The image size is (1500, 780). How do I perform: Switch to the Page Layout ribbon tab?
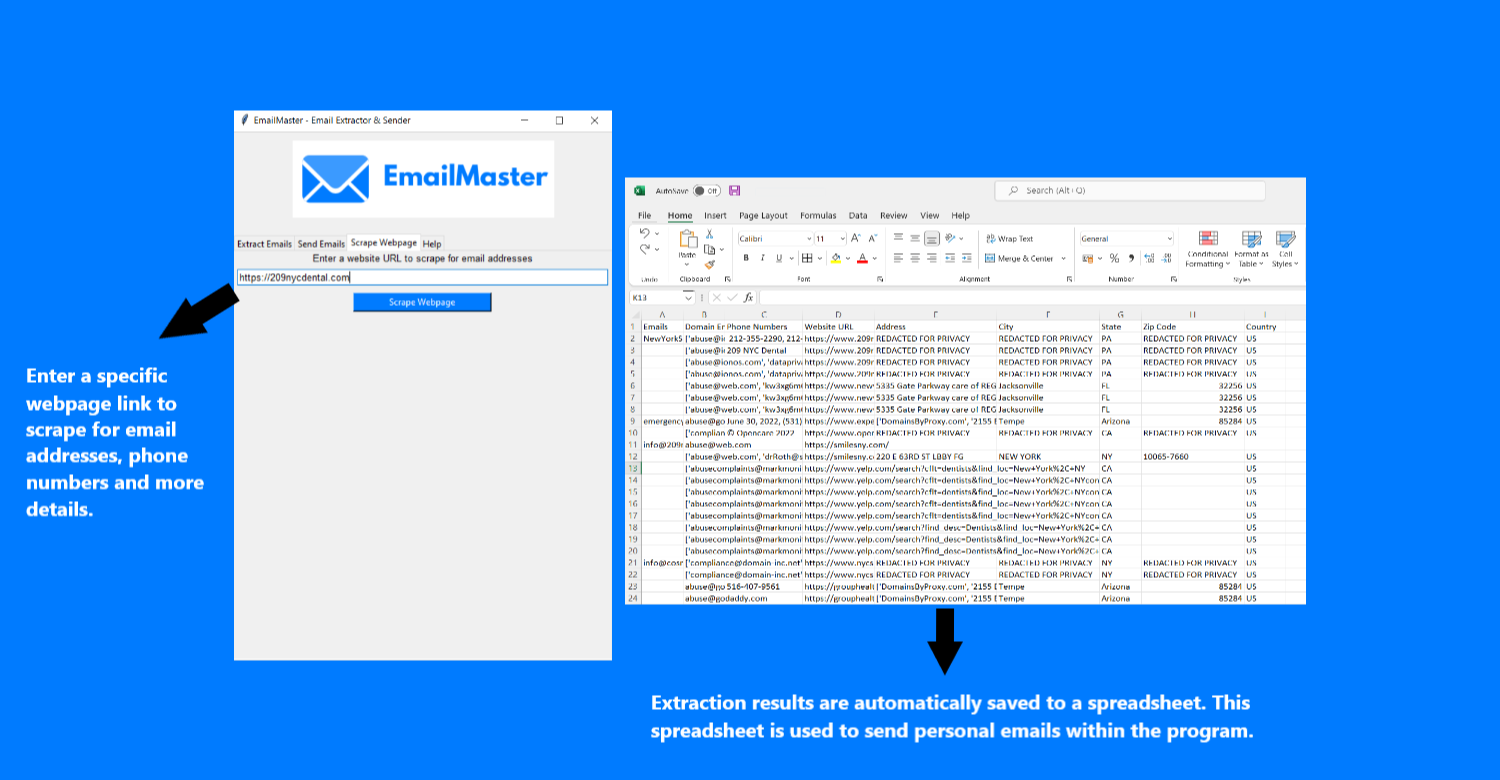point(764,215)
